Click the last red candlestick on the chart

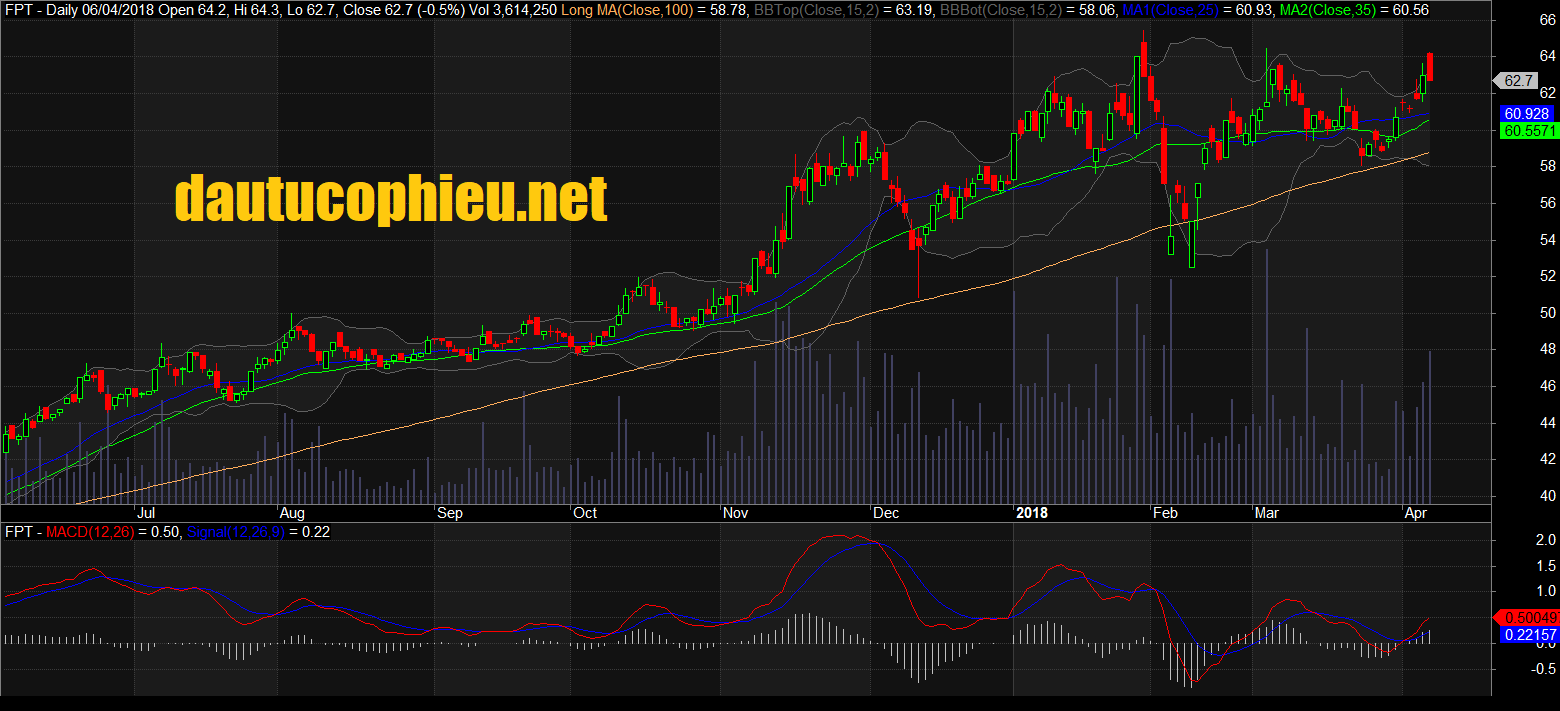coord(1431,66)
